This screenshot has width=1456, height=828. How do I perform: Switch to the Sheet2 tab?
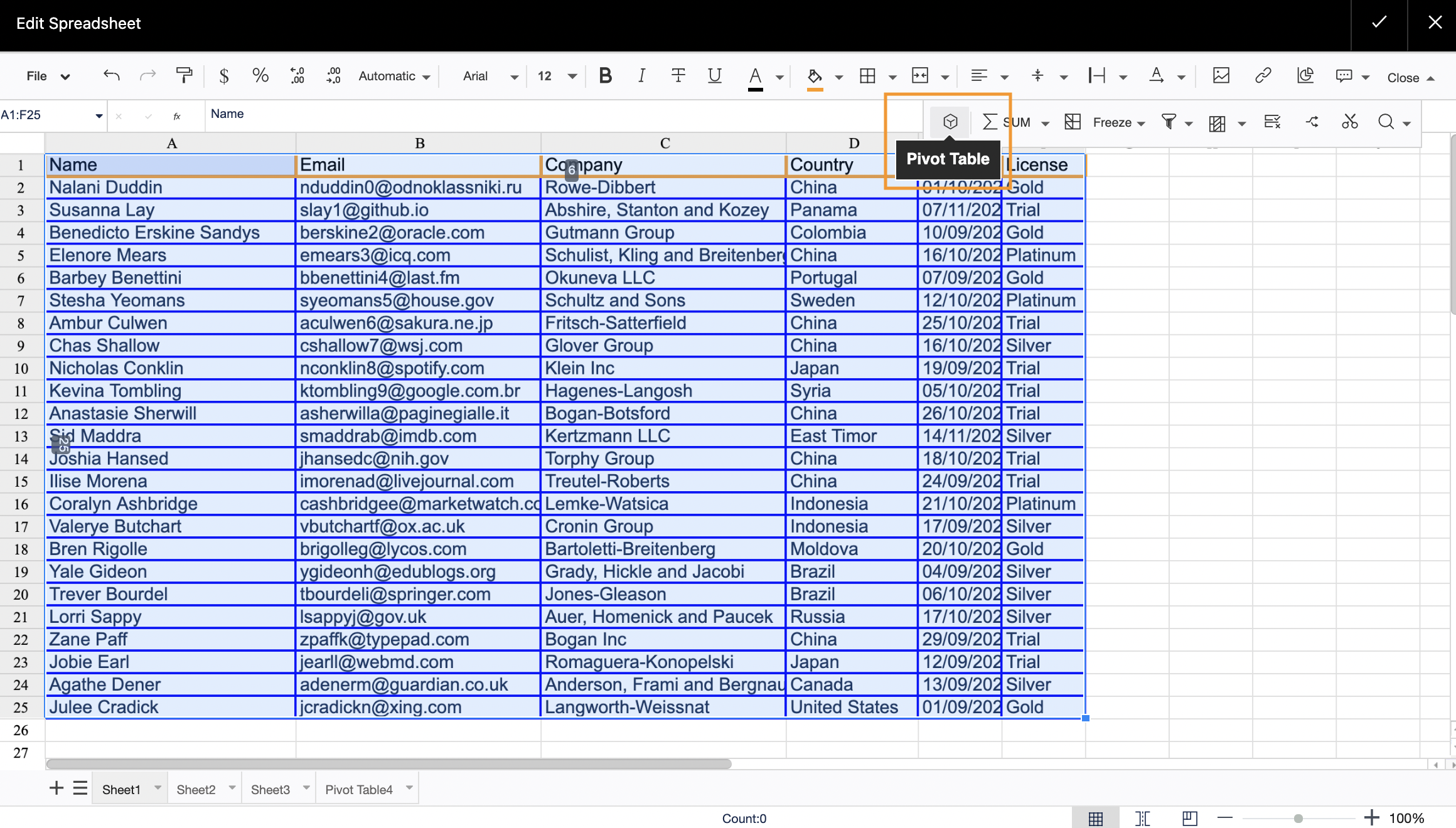coord(195,788)
